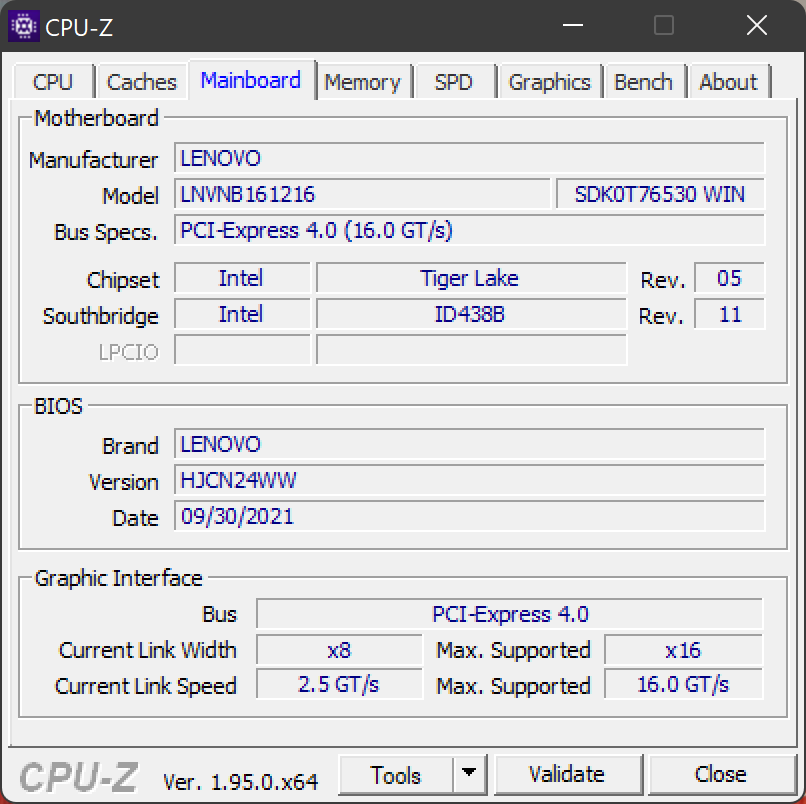The height and width of the screenshot is (804, 806).
Task: Select BIOS Version HJCN24WW
Action: click(469, 480)
